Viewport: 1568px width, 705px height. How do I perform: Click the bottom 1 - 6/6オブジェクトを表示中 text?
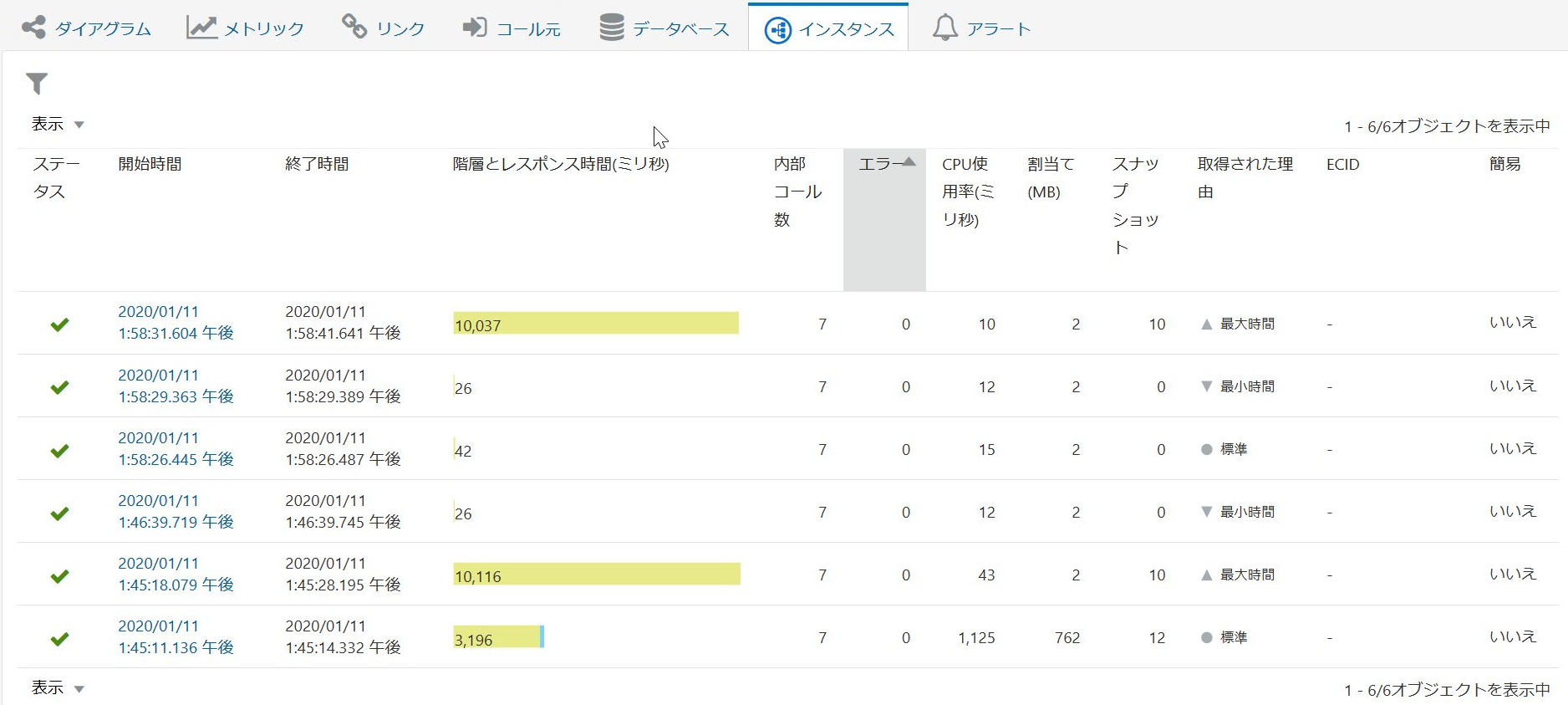1447,690
